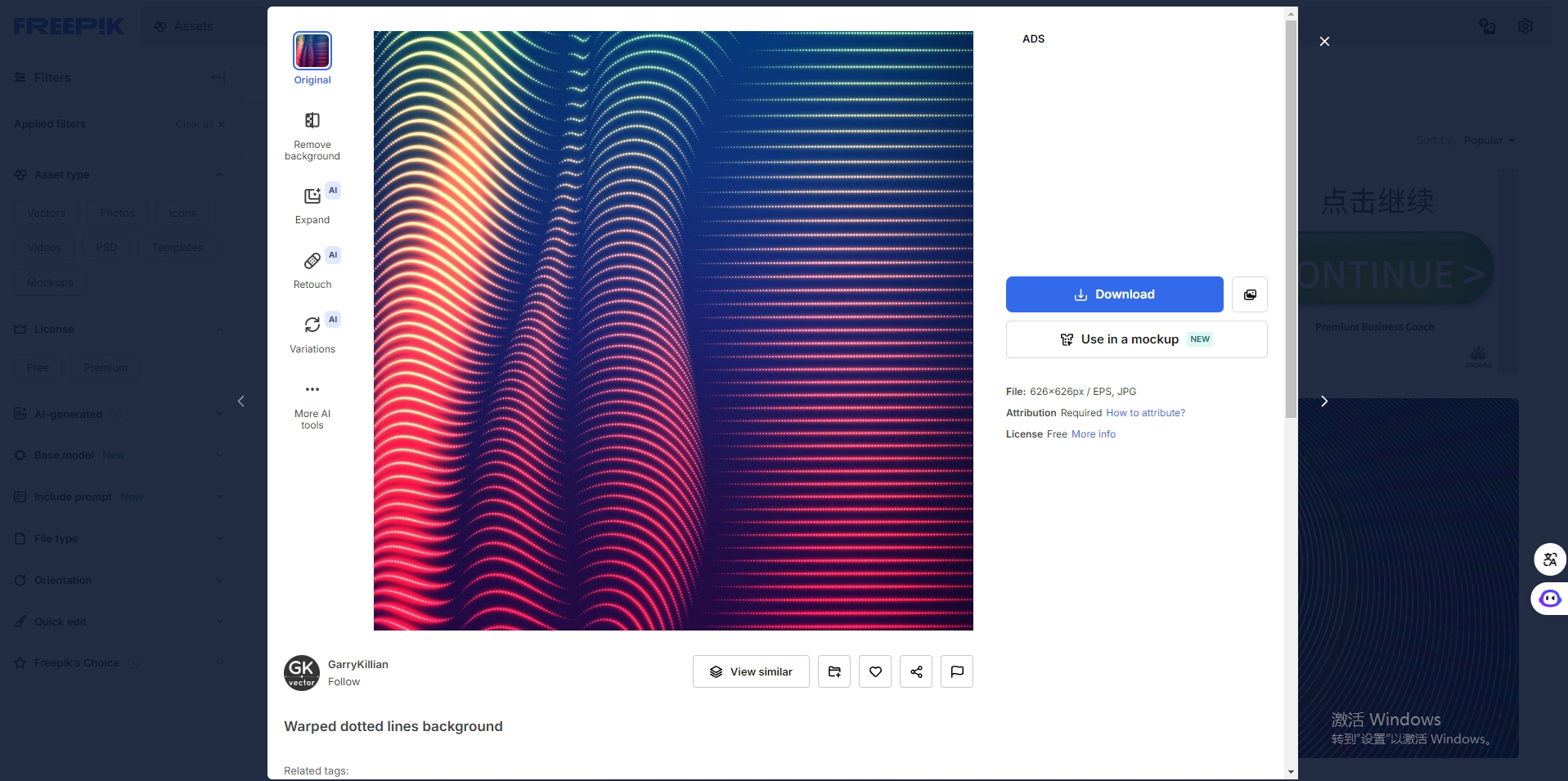Viewport: 1568px width, 781px height.
Task: Report the image with flag icon
Action: tap(957, 671)
